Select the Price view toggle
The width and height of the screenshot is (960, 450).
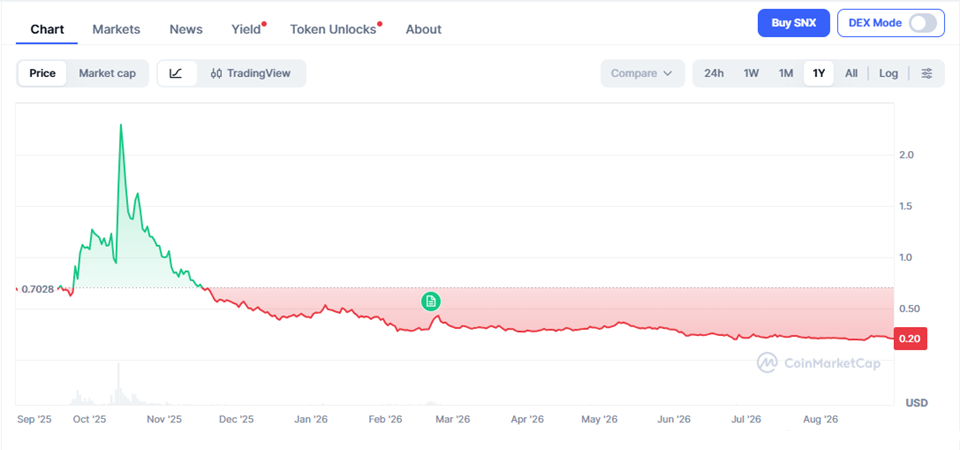click(42, 73)
